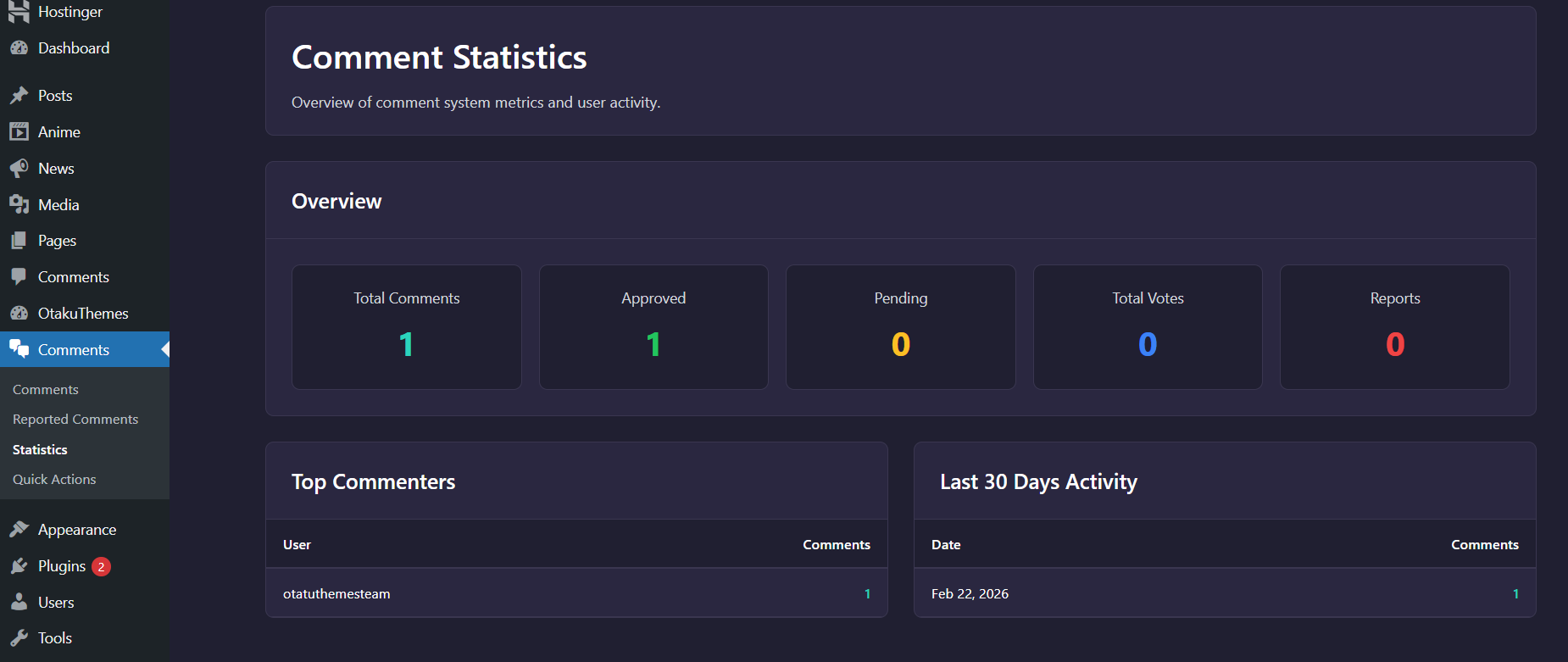This screenshot has width=1568, height=662.
Task: Click the otatuthemesteam user row
Action: pos(576,593)
